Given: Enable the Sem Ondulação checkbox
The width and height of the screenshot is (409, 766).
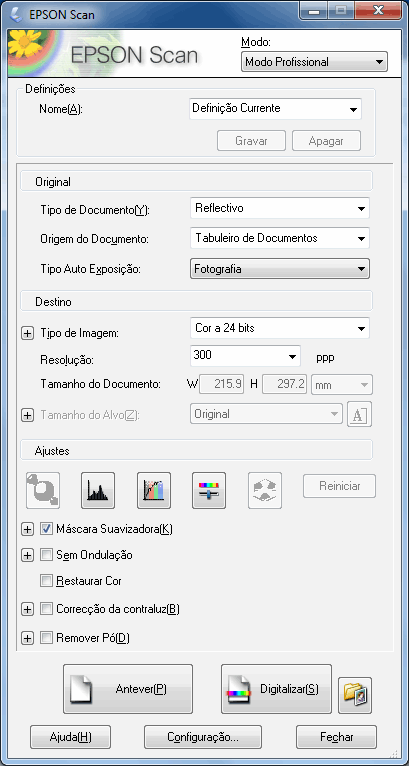Looking at the screenshot, I should coord(46,555).
